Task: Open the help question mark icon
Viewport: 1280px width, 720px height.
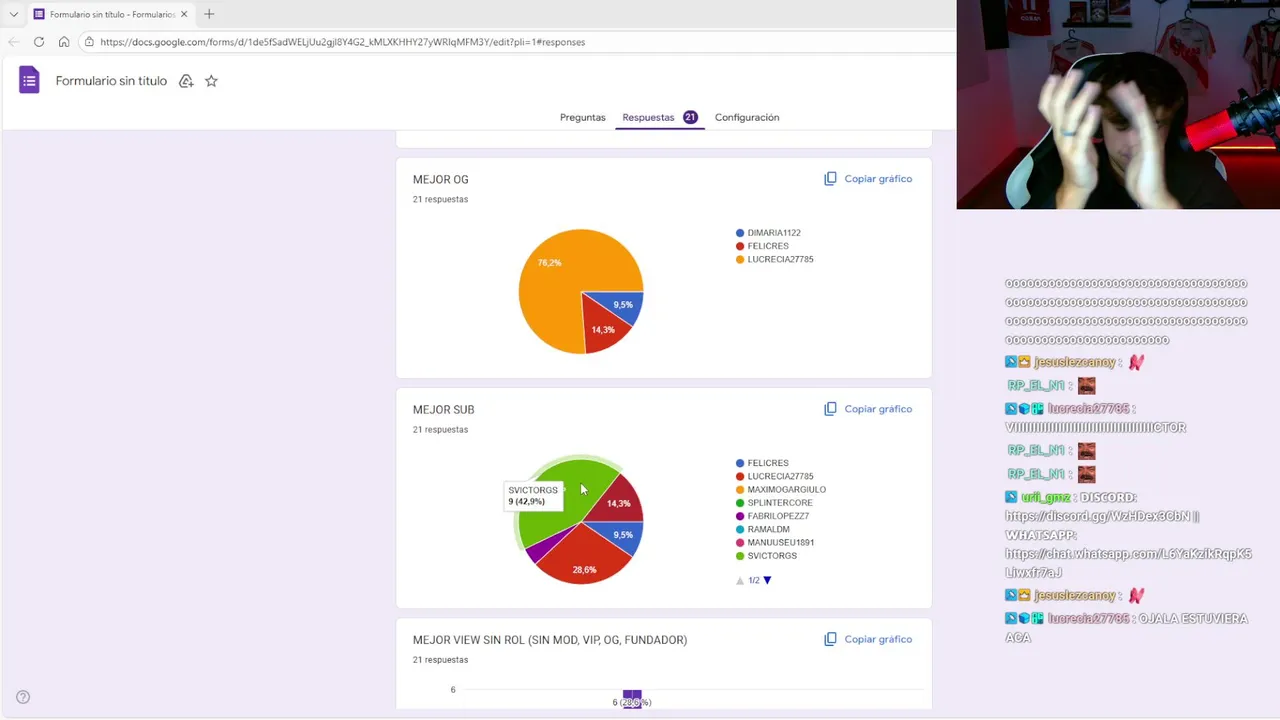Action: pos(23,697)
